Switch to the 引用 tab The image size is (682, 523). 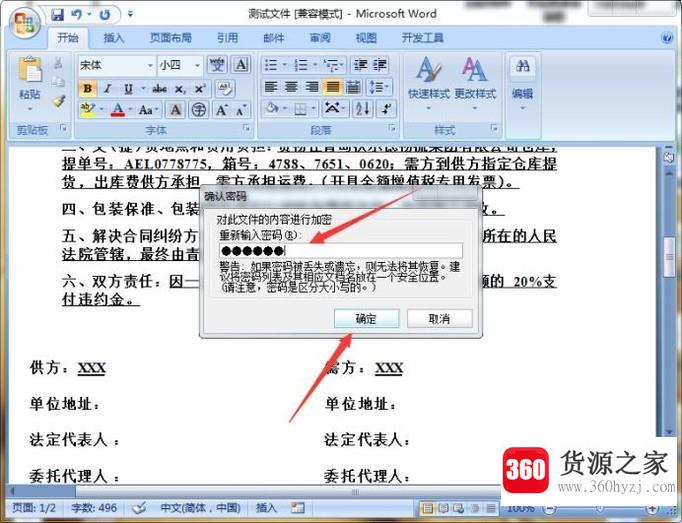click(x=227, y=38)
